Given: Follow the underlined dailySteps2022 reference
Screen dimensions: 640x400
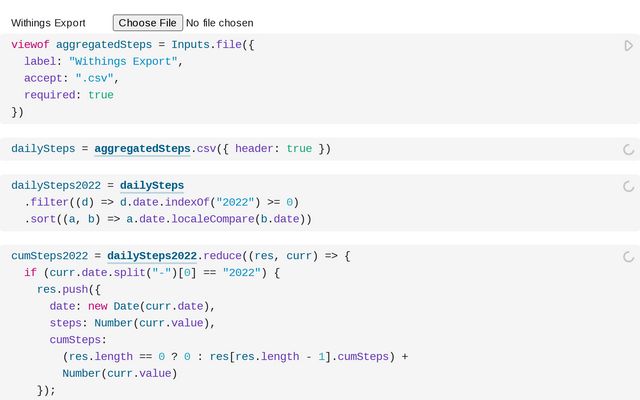Looking at the screenshot, I should pos(154,256).
